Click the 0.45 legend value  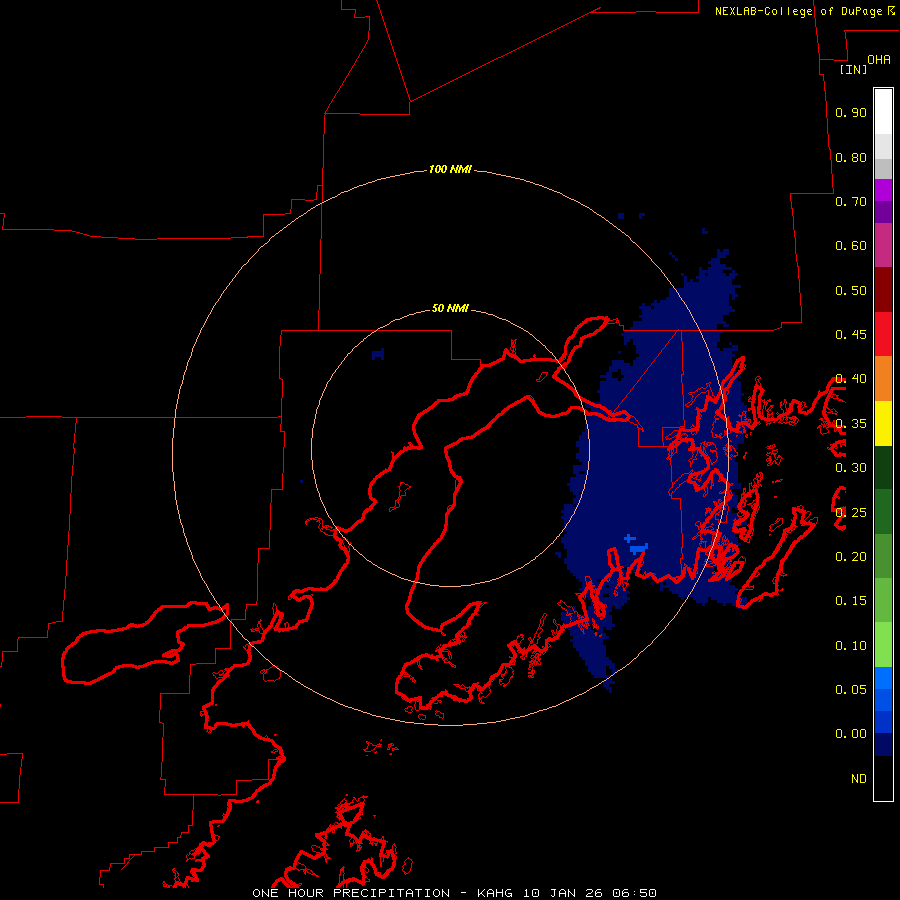point(851,335)
